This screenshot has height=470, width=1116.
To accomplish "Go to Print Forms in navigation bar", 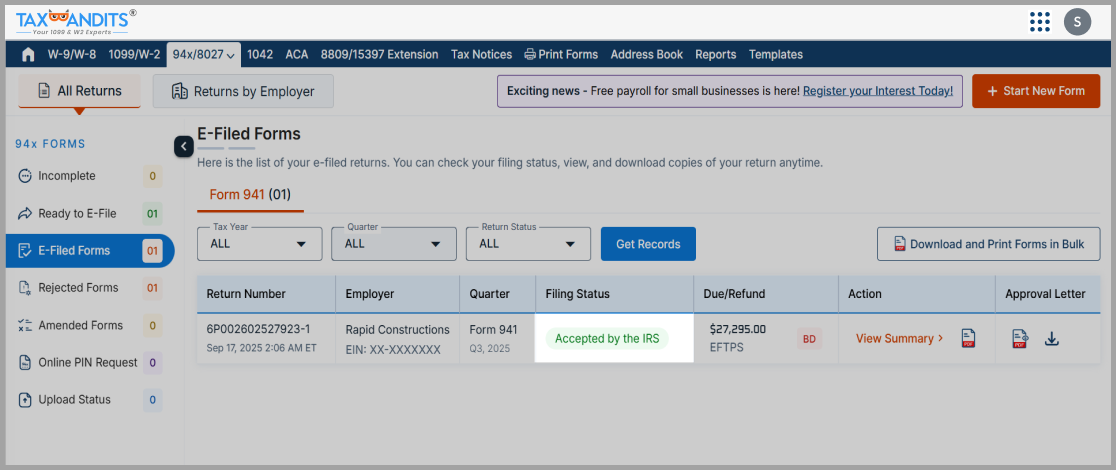I will (561, 55).
